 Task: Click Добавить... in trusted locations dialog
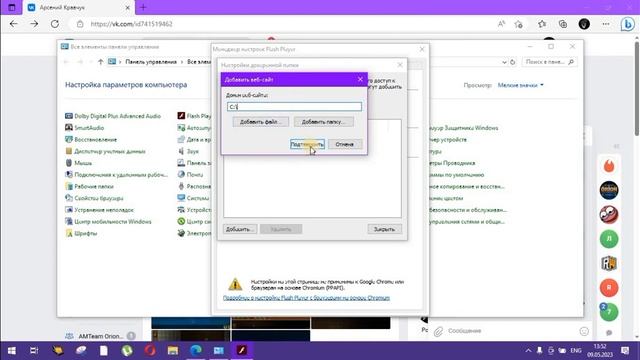click(x=240, y=229)
